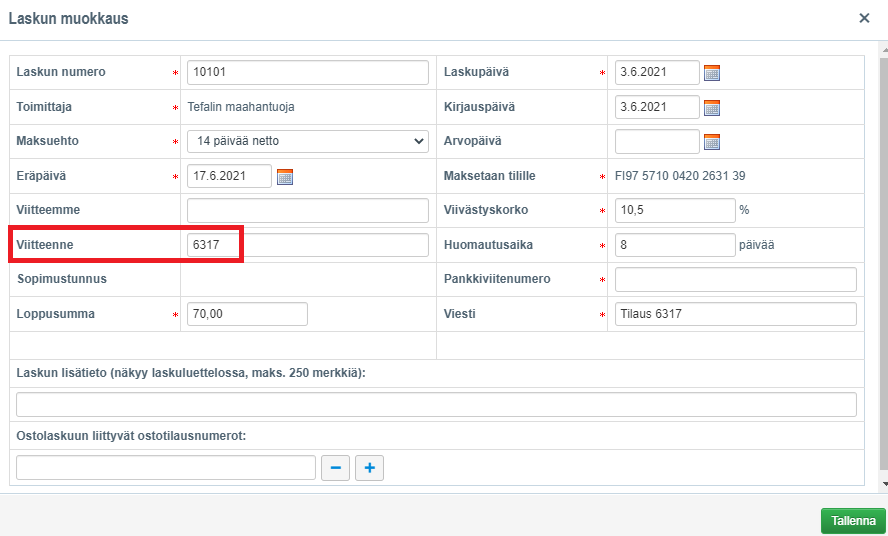Expand the Maksuehto dropdown

click(307, 141)
